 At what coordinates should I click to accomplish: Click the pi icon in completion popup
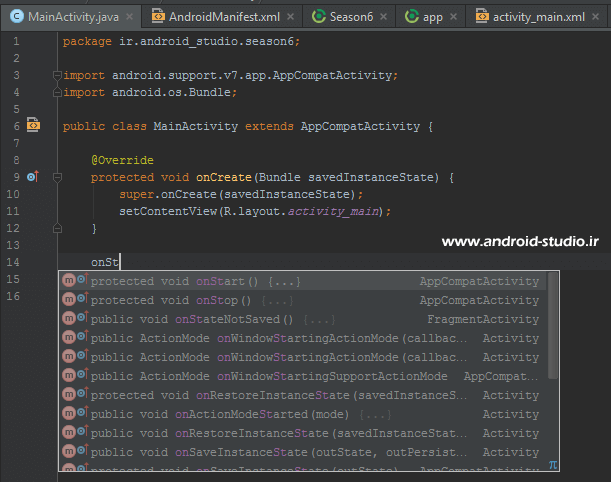[x=552, y=464]
